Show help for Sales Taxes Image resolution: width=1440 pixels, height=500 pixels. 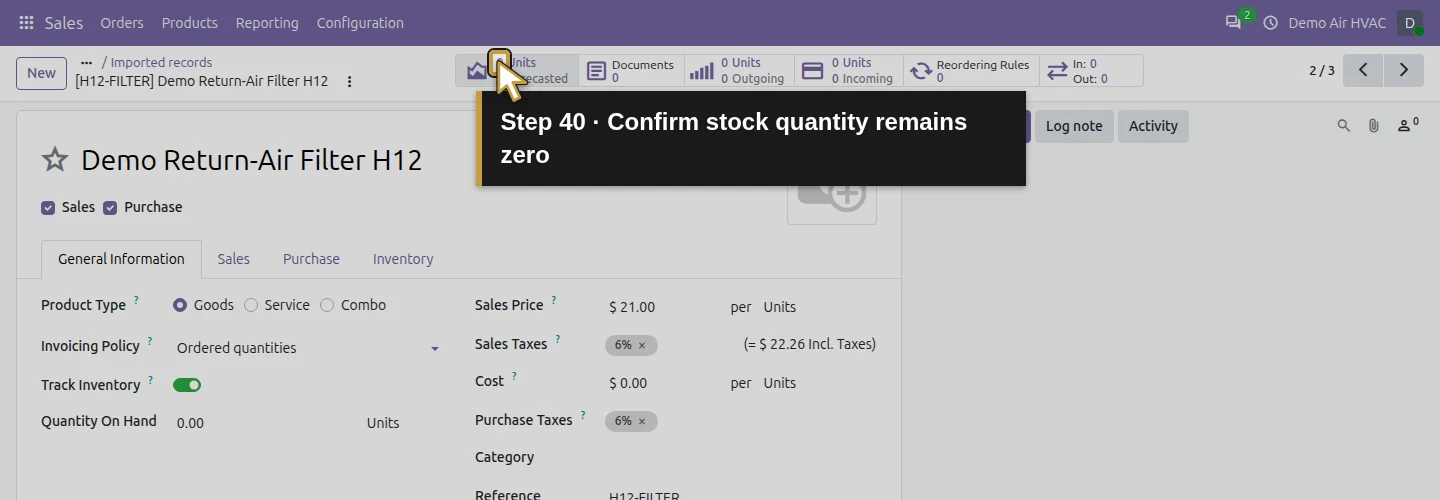coord(558,339)
